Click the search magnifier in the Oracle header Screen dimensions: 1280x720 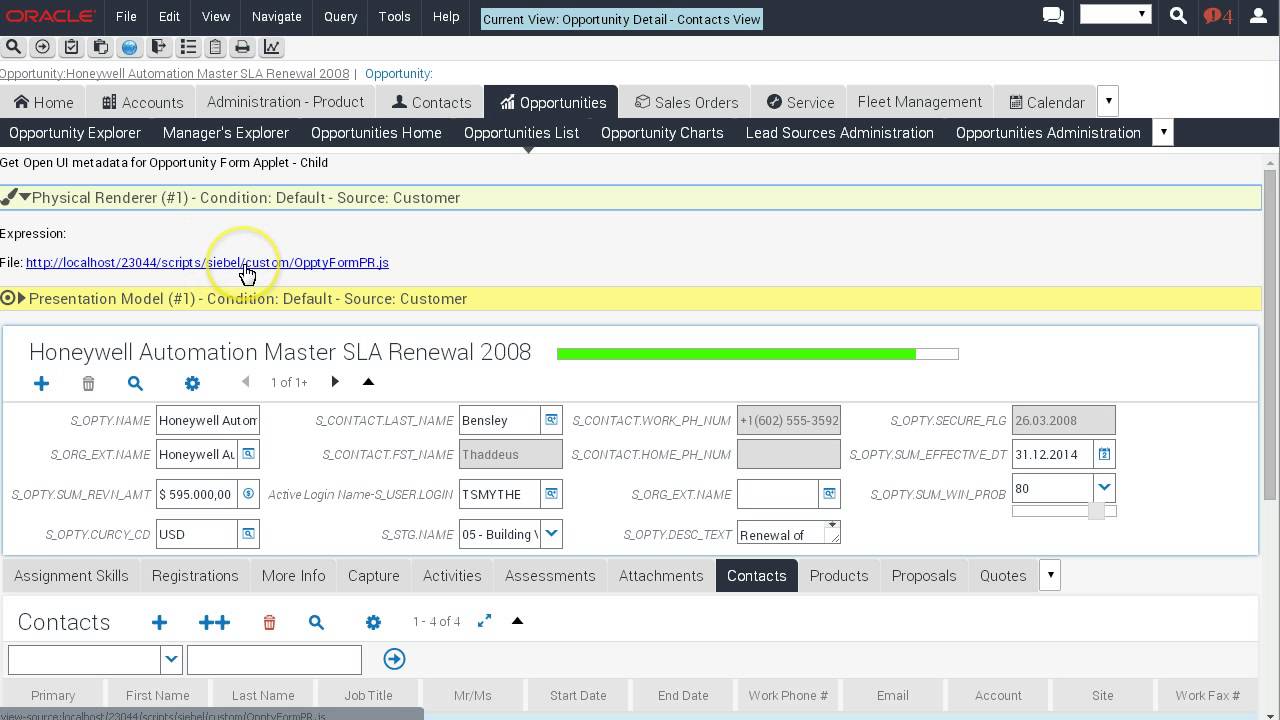coord(1178,15)
